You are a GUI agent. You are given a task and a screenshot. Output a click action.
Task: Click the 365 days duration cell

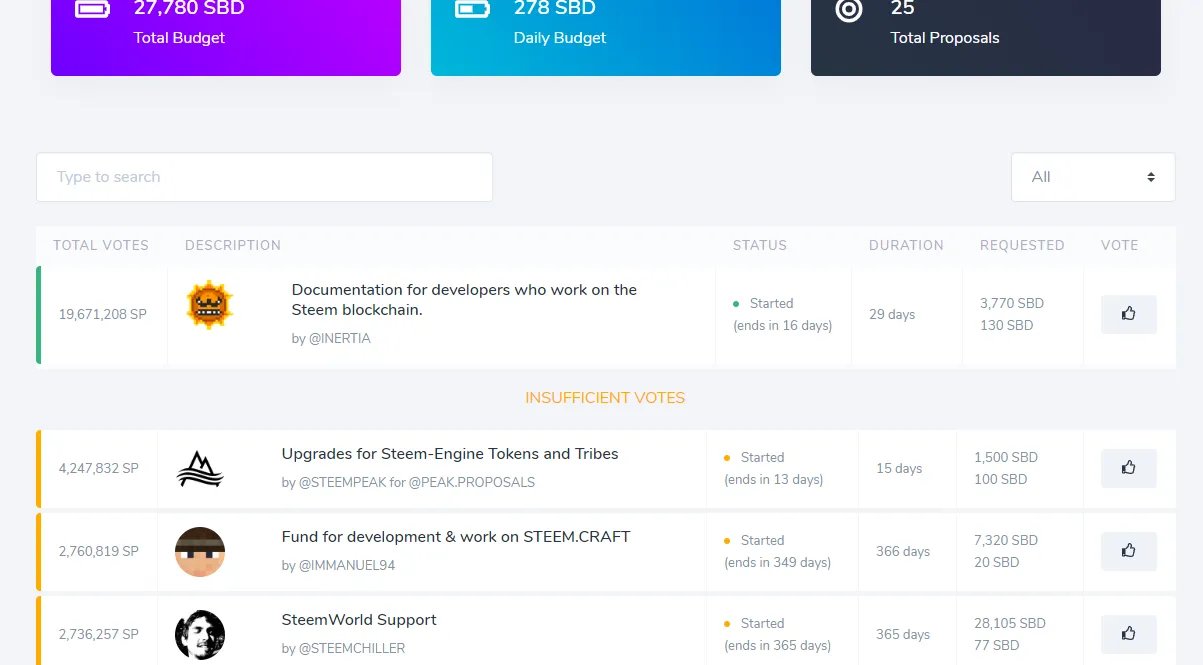point(903,634)
